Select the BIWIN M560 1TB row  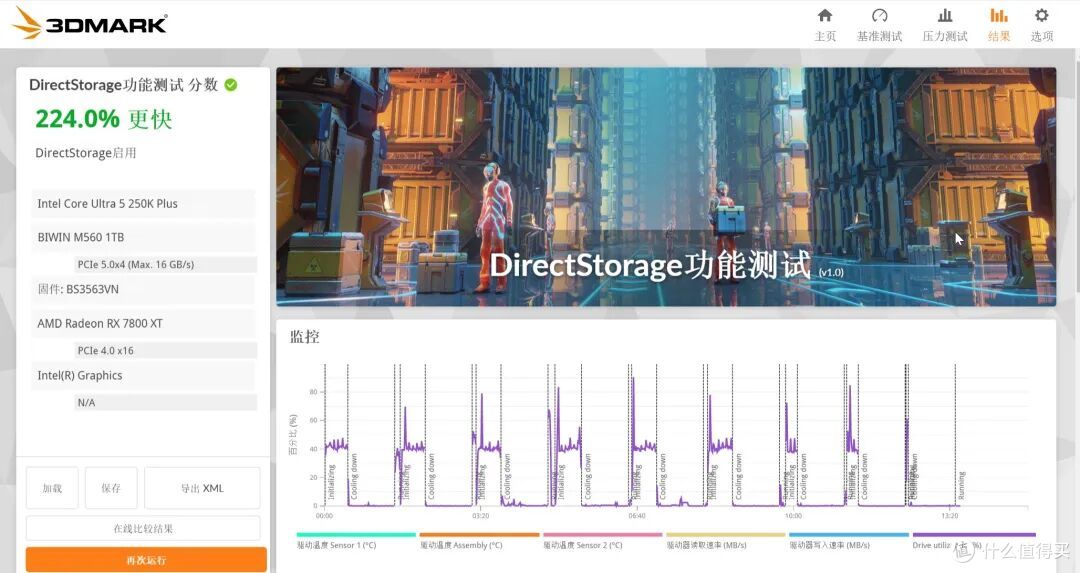[143, 238]
